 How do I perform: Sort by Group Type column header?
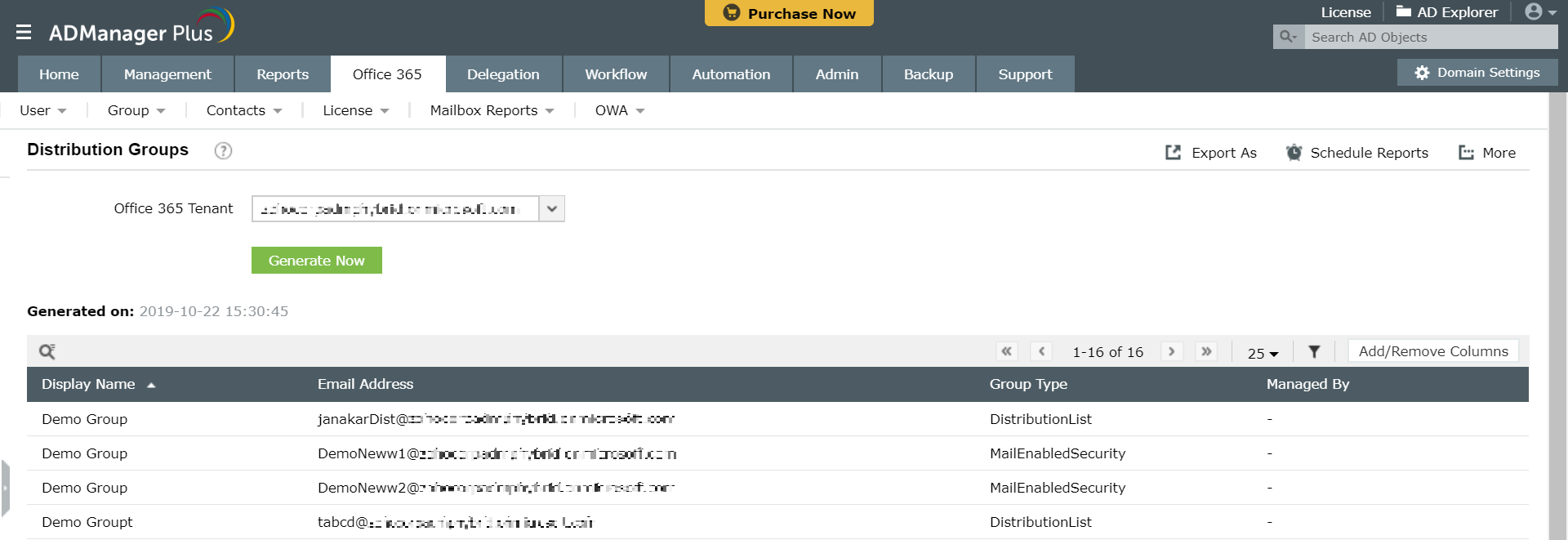1028,384
